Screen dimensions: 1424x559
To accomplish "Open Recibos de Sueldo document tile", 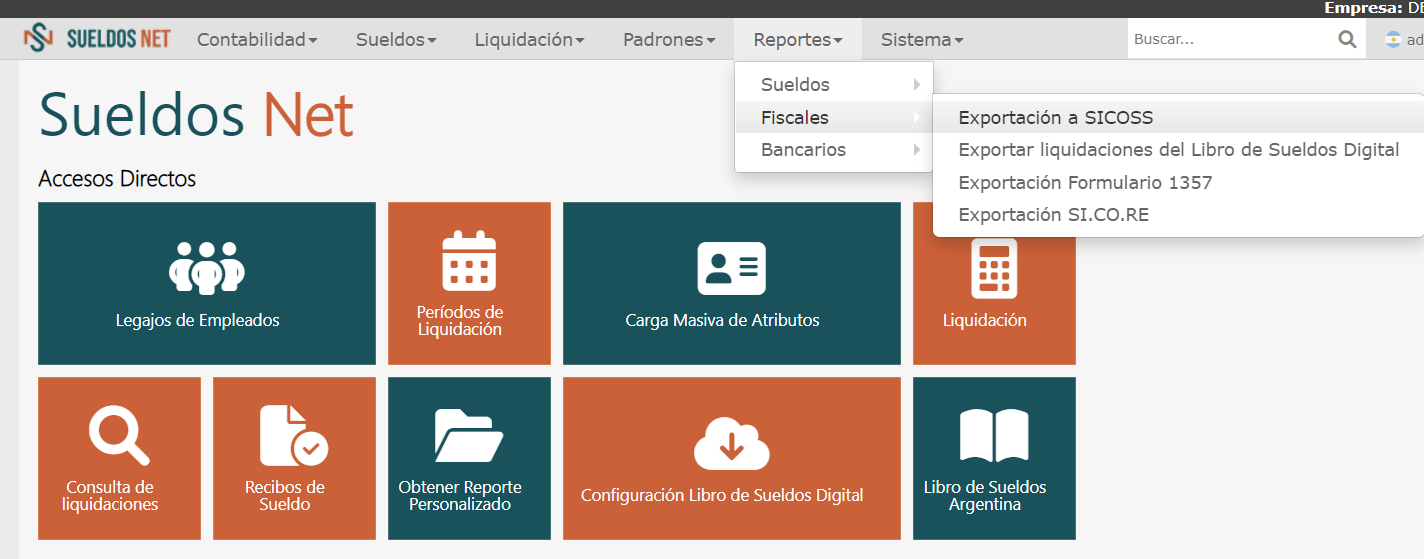I will (294, 458).
